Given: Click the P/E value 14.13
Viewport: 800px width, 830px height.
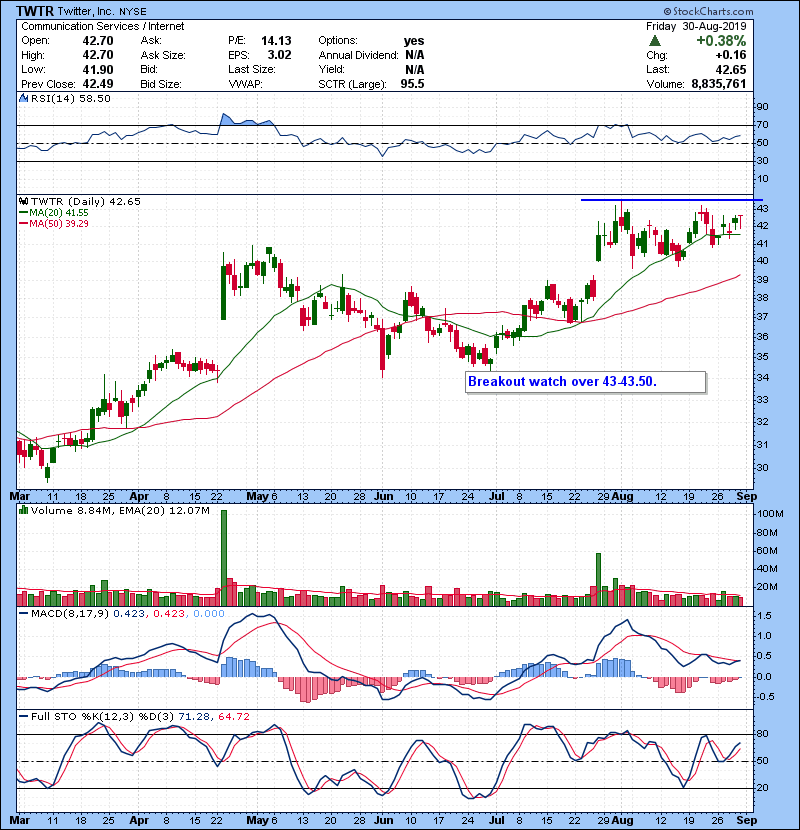Looking at the screenshot, I should point(276,41).
